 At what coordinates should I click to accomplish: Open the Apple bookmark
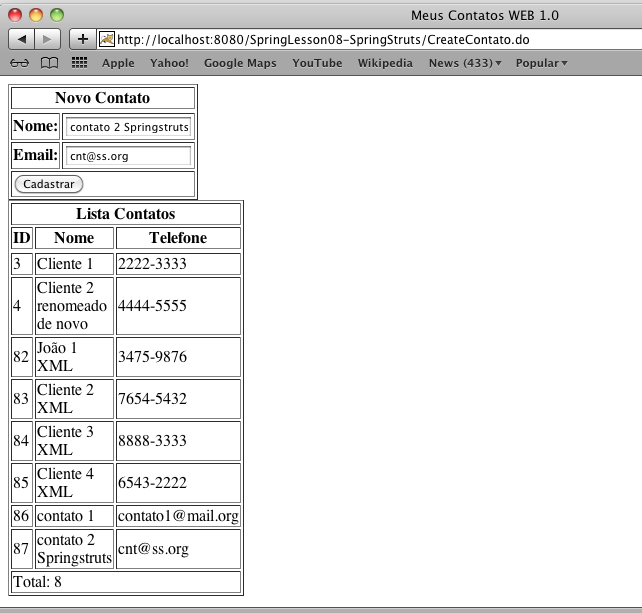pyautogui.click(x=118, y=63)
